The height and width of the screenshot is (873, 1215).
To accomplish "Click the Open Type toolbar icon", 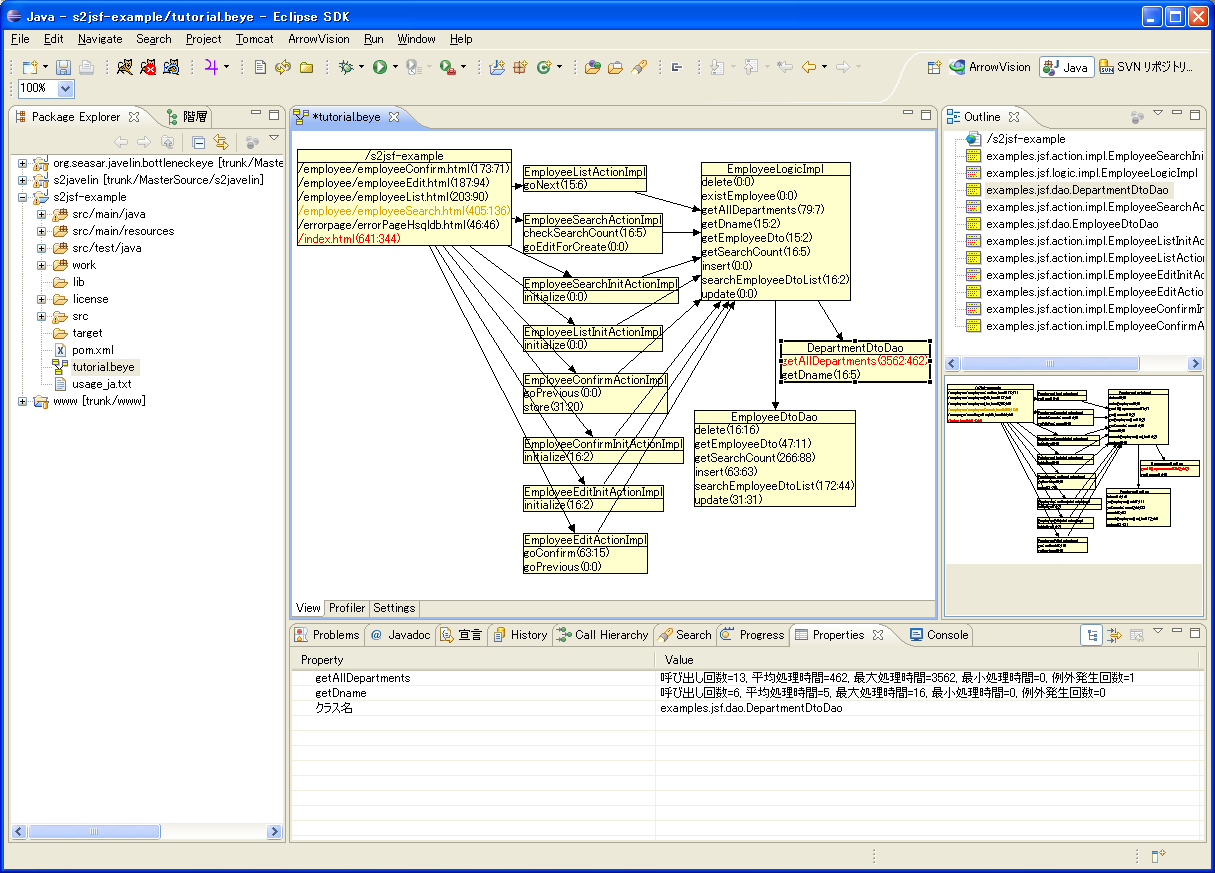I will 593,67.
